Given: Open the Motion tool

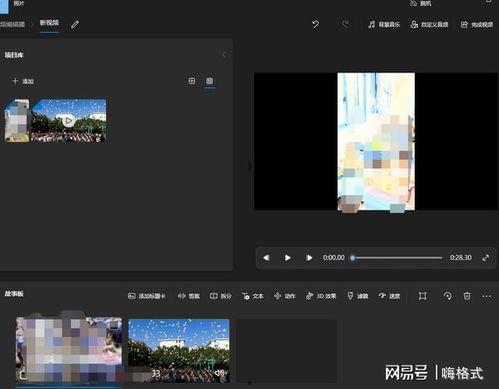Looking at the screenshot, I should [x=284, y=296].
